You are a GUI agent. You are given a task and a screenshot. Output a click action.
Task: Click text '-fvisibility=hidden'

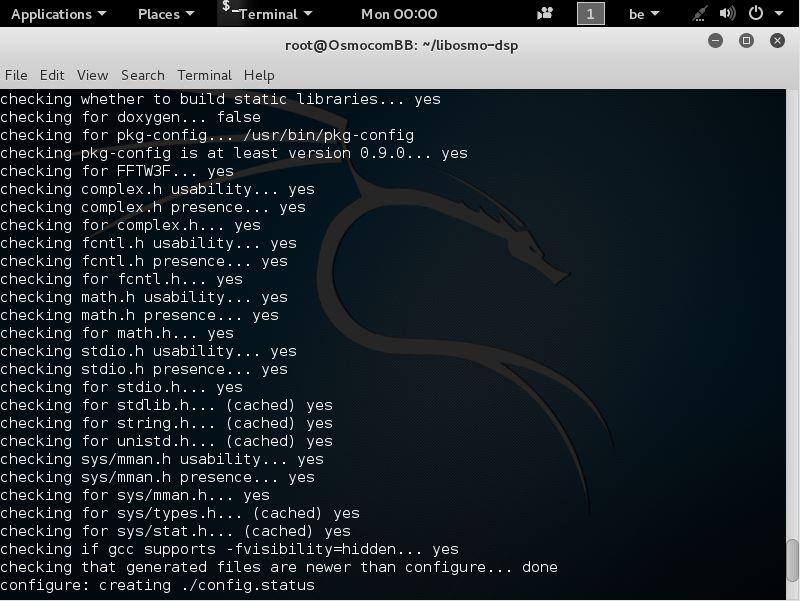(x=311, y=549)
